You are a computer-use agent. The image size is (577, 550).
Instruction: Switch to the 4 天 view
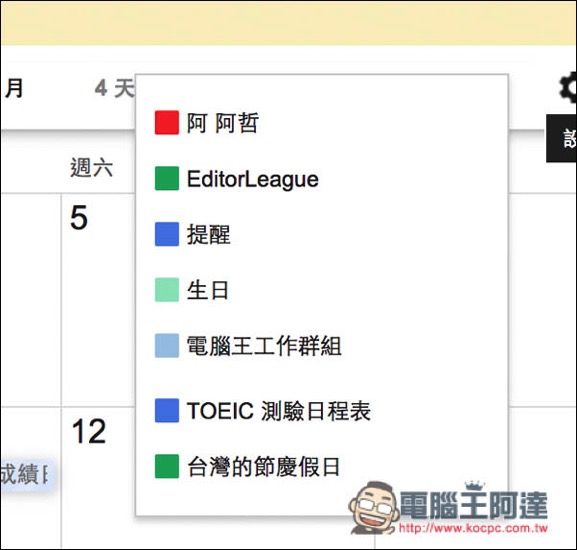tap(114, 88)
